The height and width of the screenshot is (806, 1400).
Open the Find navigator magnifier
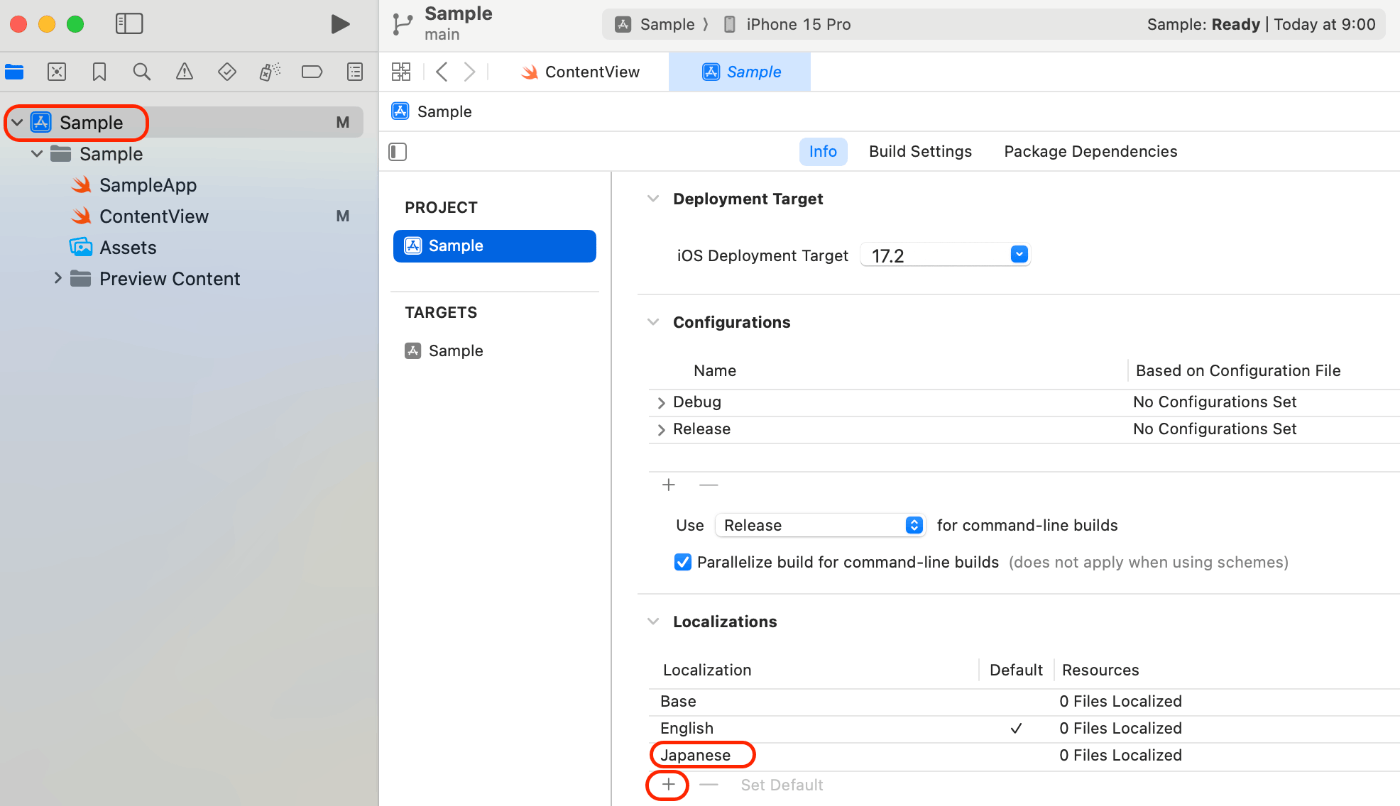142,72
